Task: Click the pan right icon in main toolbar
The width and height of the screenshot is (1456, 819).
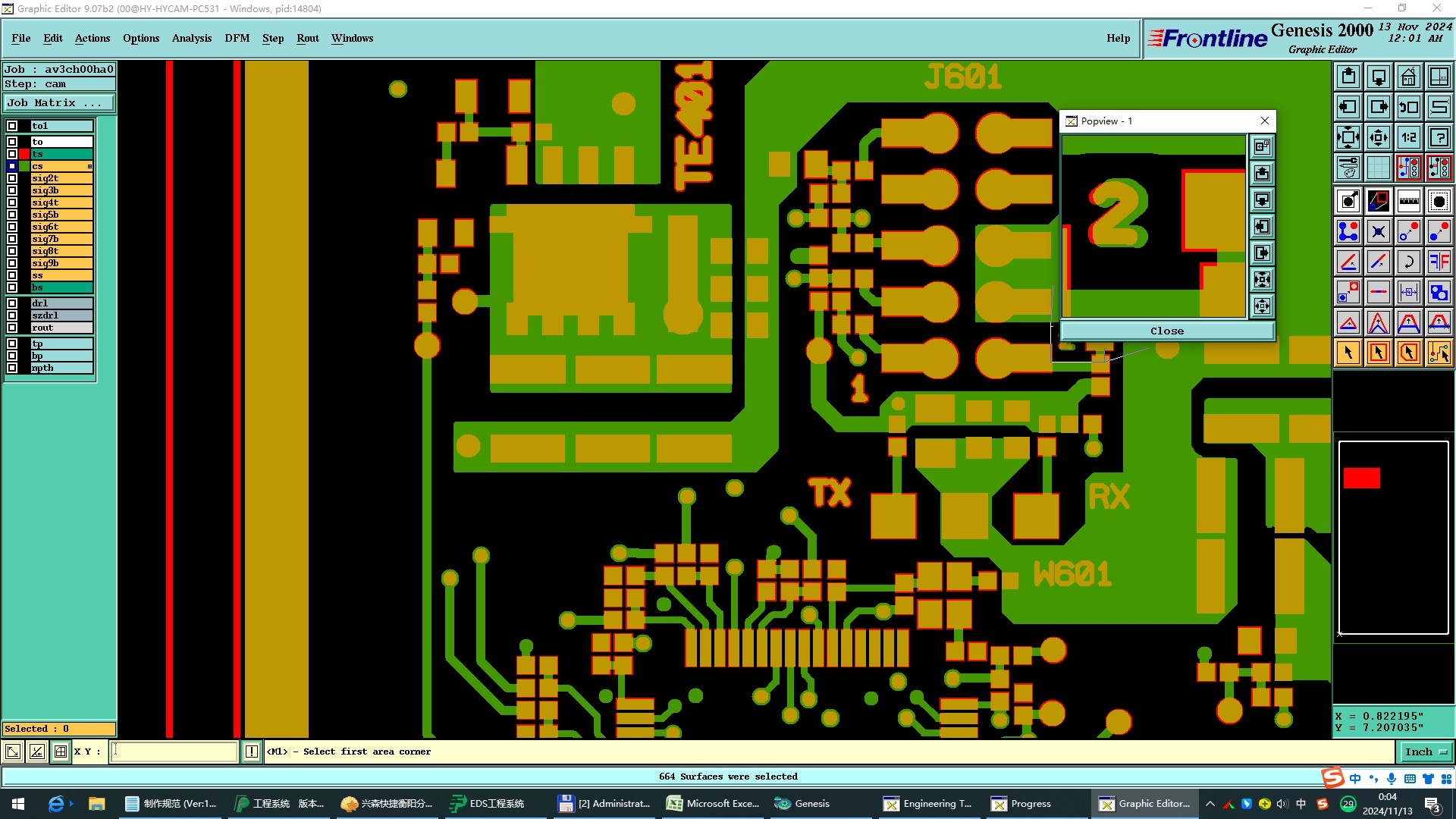Action: click(x=1379, y=107)
